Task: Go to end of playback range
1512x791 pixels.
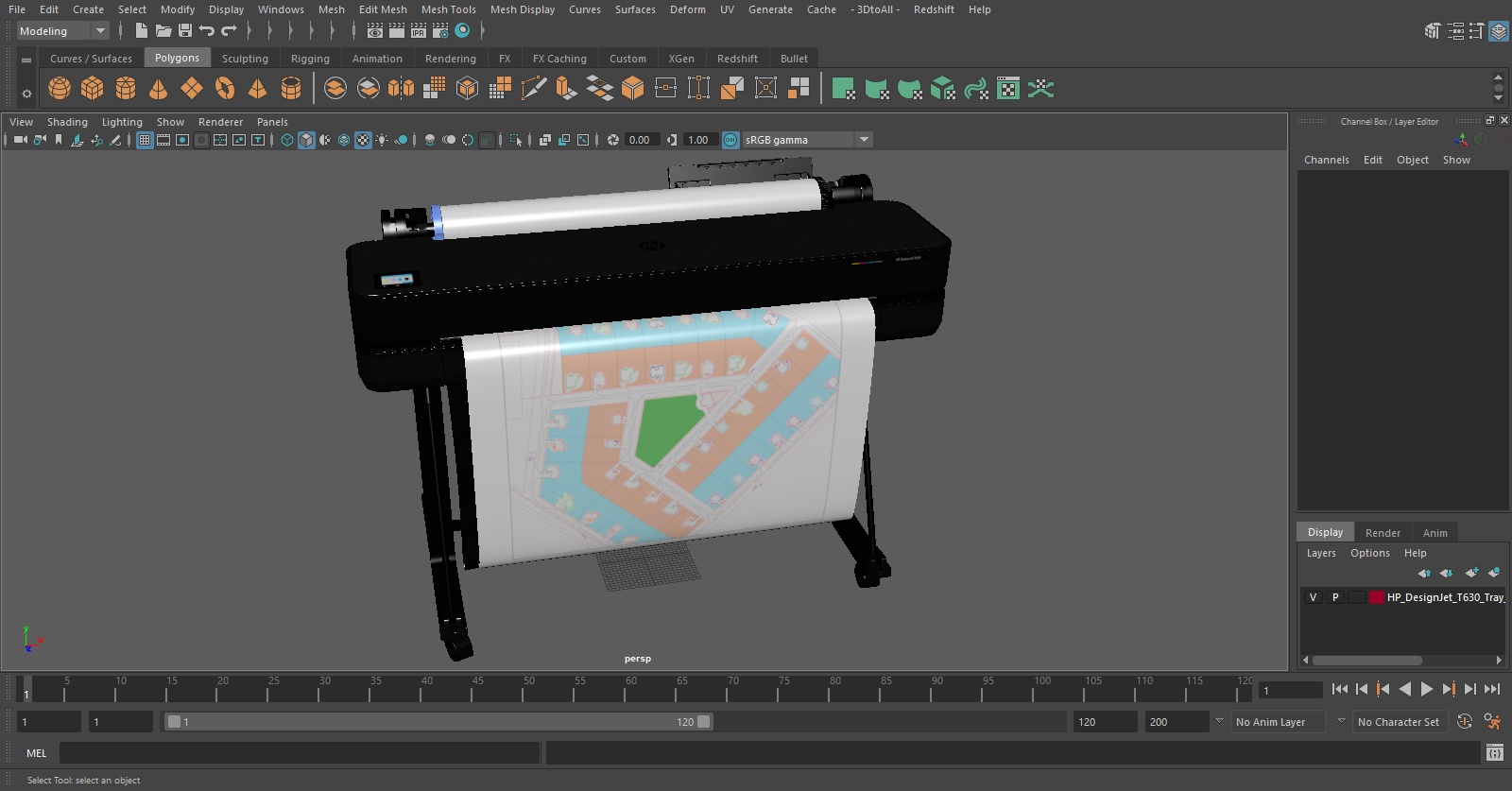Action: pyautogui.click(x=1492, y=689)
